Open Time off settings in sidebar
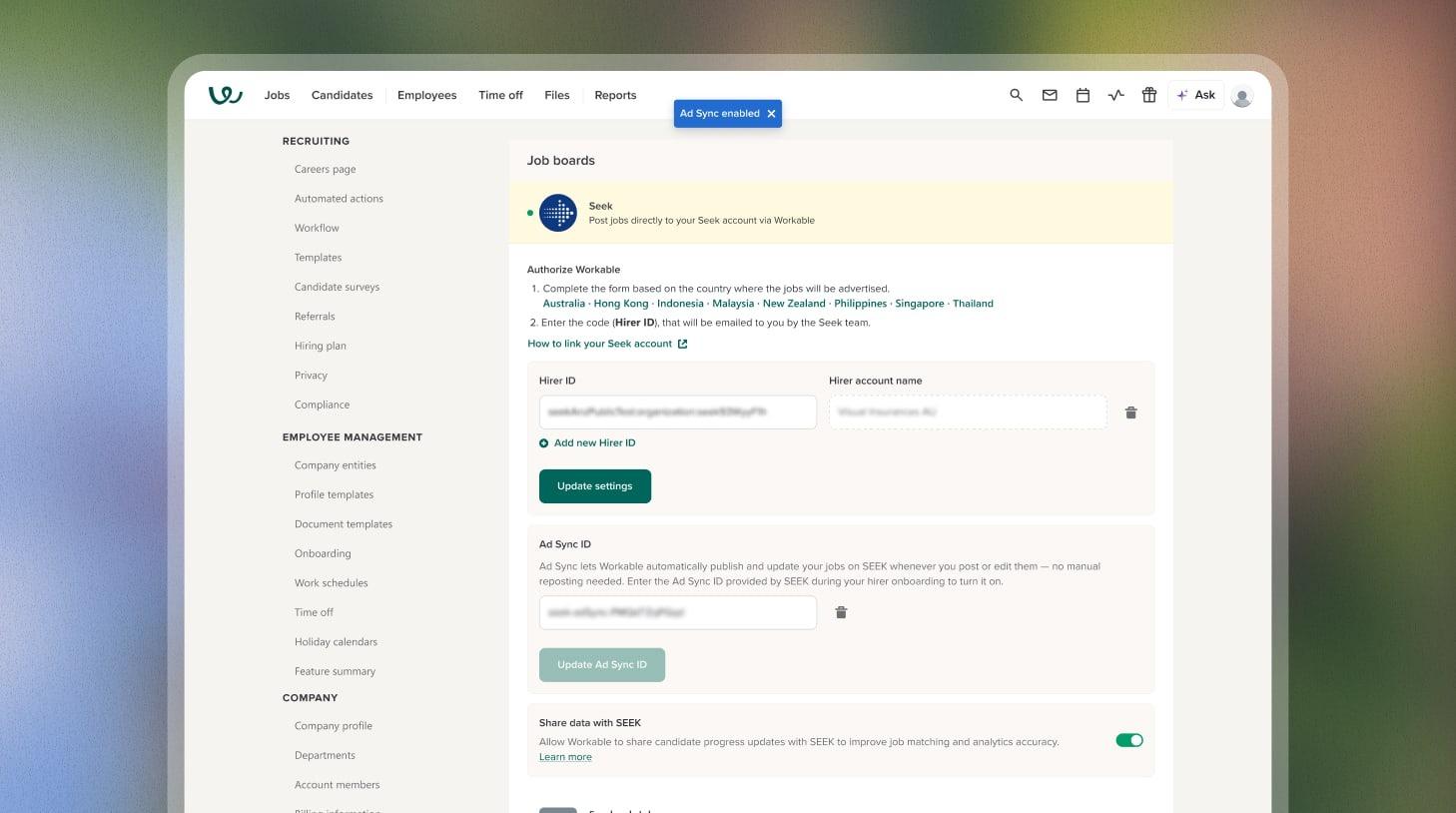The width and height of the screenshot is (1456, 813). (x=314, y=613)
